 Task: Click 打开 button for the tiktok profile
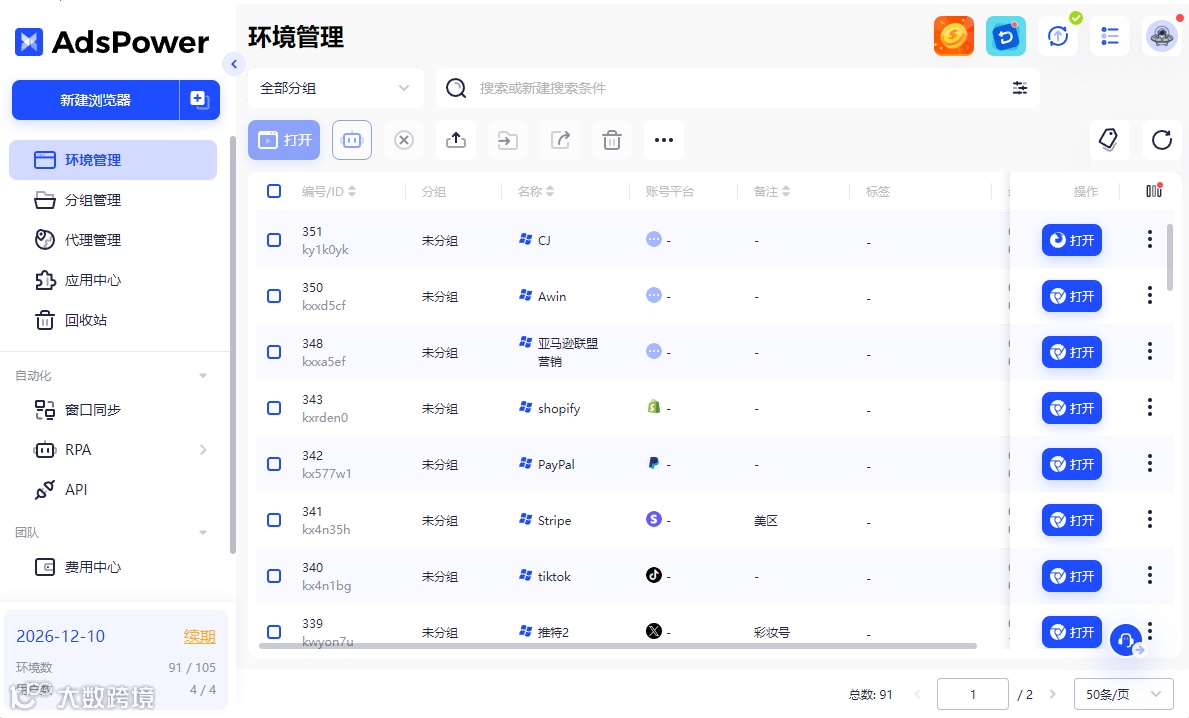pos(1071,576)
